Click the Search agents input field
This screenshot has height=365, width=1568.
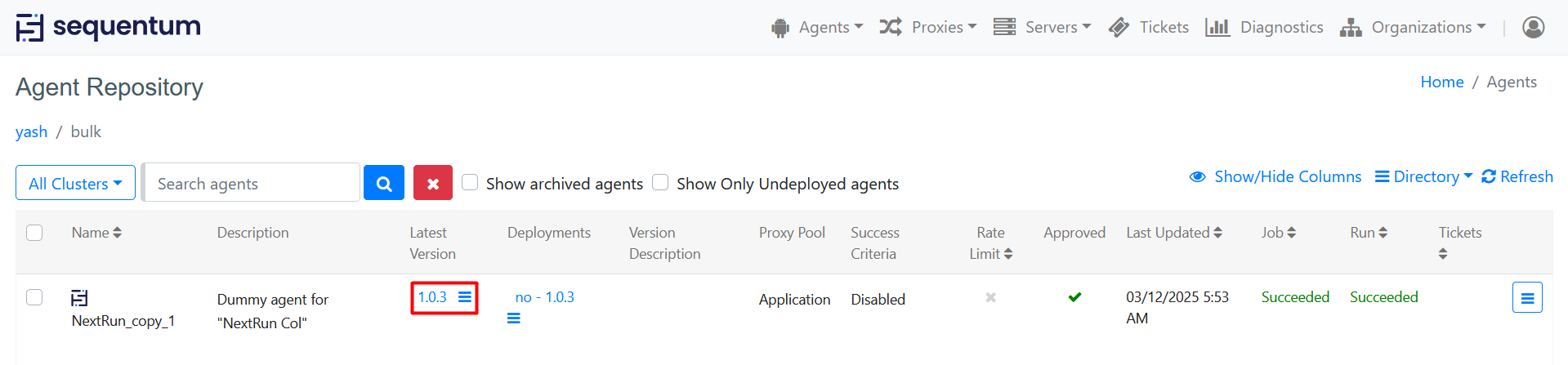tap(252, 183)
